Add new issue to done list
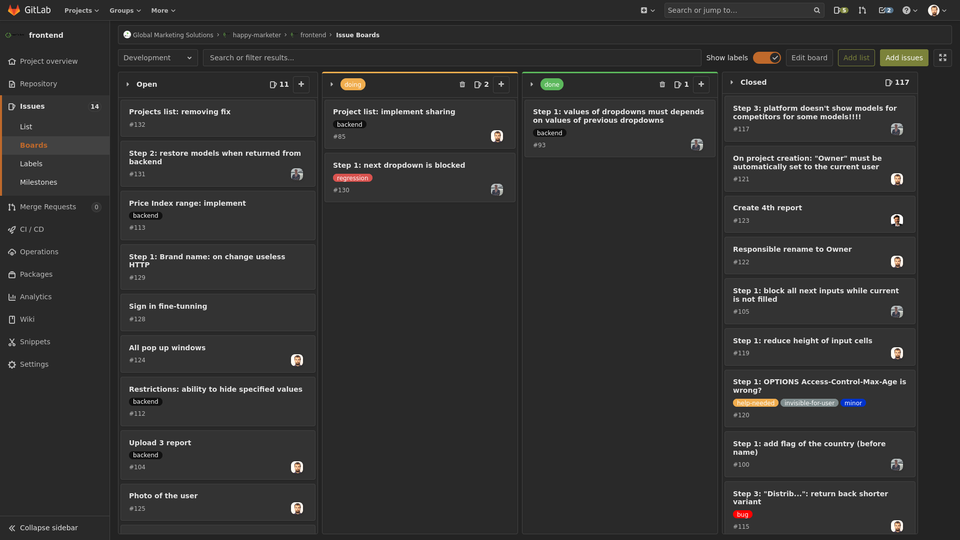Image resolution: width=960 pixels, height=540 pixels. pos(701,84)
